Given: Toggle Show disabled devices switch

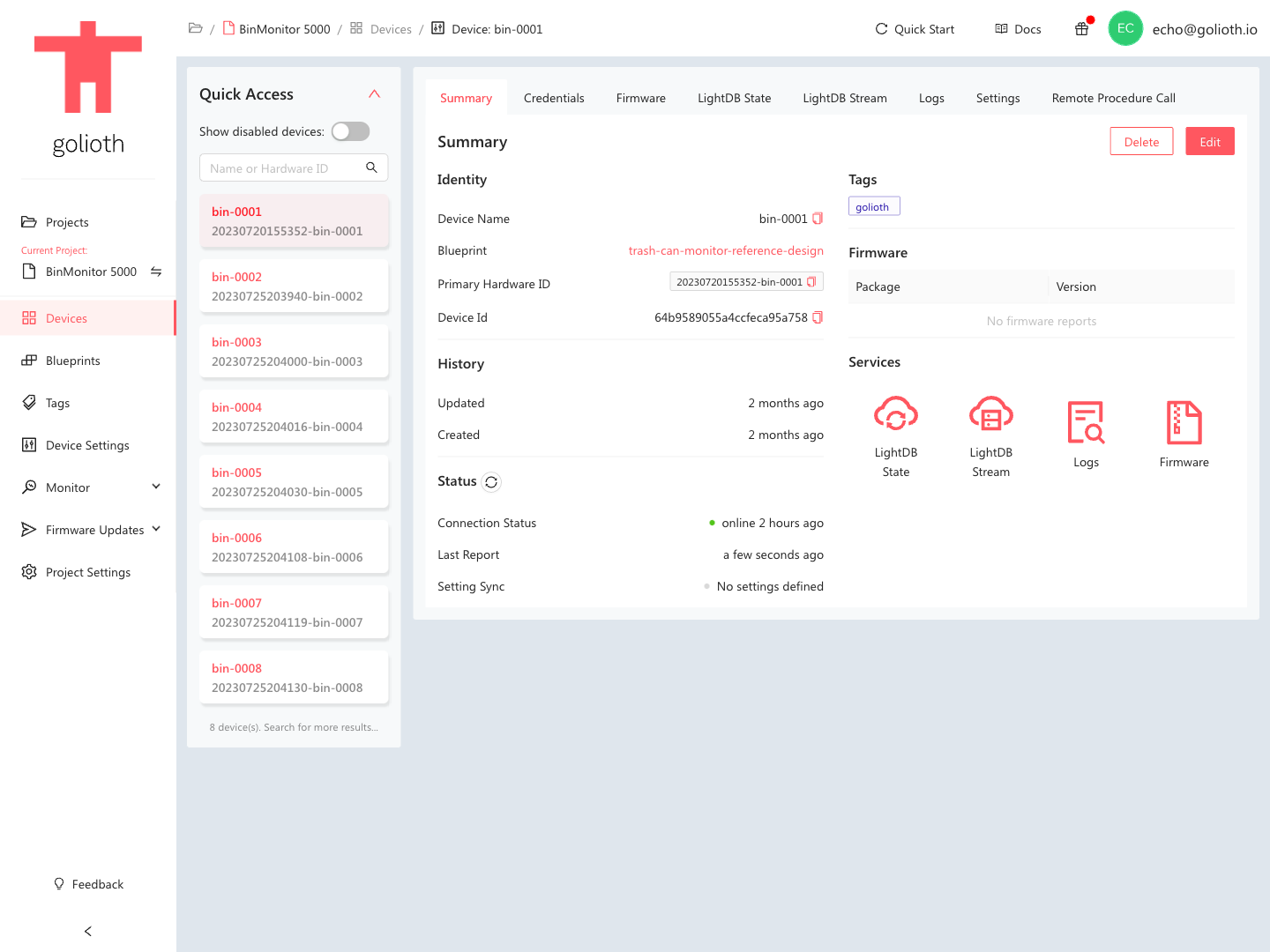Looking at the screenshot, I should (350, 131).
